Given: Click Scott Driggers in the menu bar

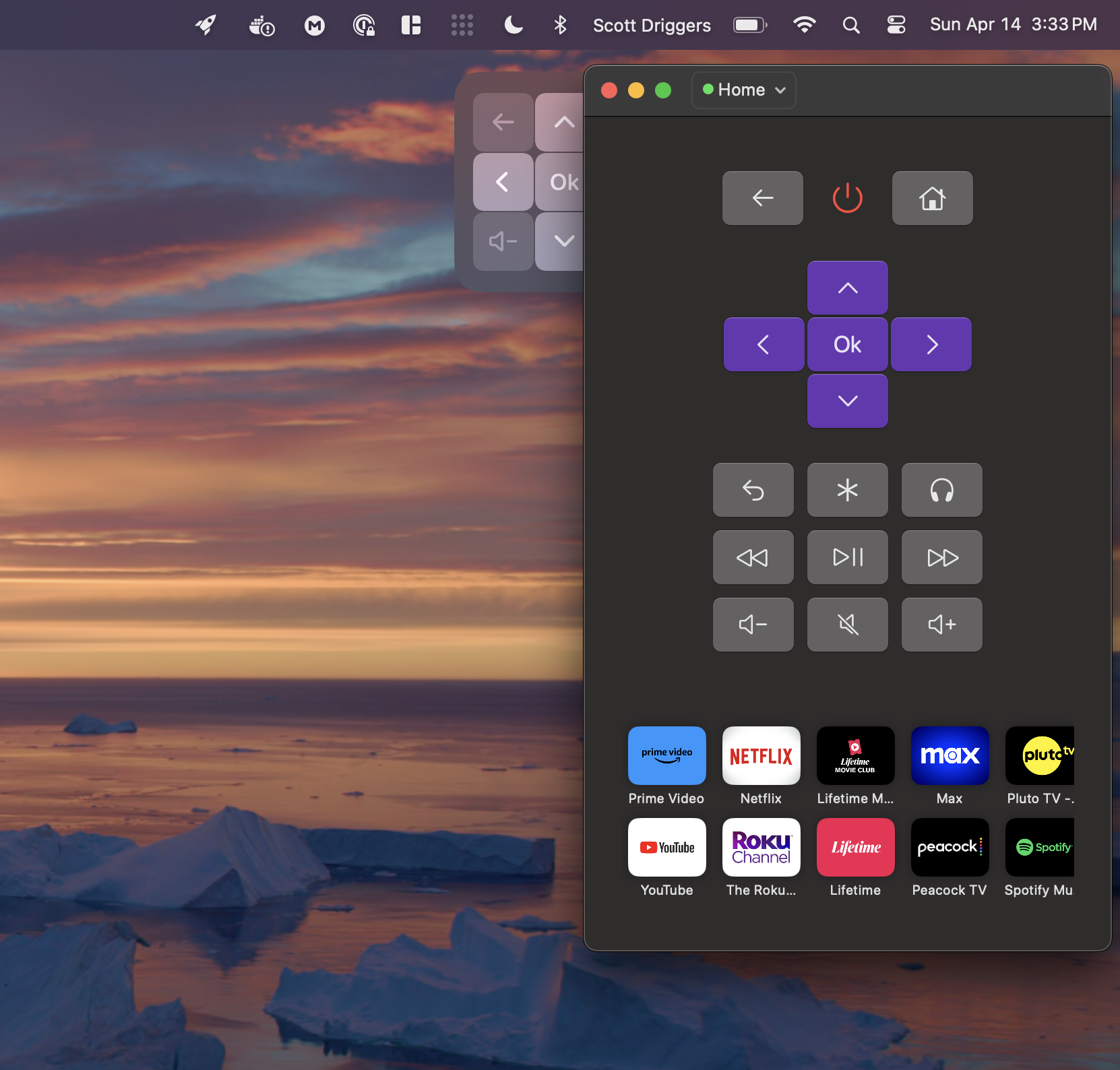Looking at the screenshot, I should click(x=651, y=25).
